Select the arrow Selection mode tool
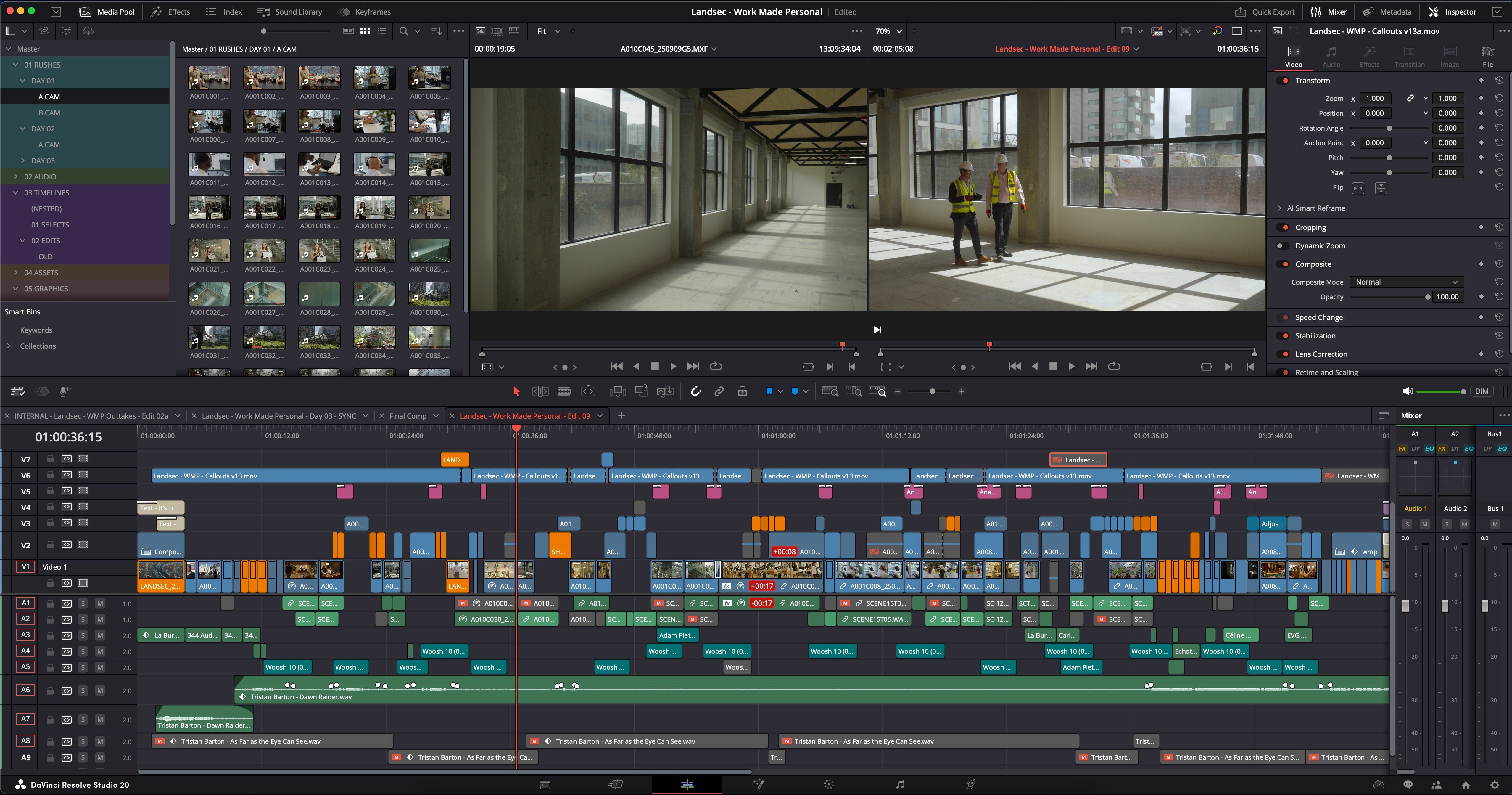 click(516, 392)
